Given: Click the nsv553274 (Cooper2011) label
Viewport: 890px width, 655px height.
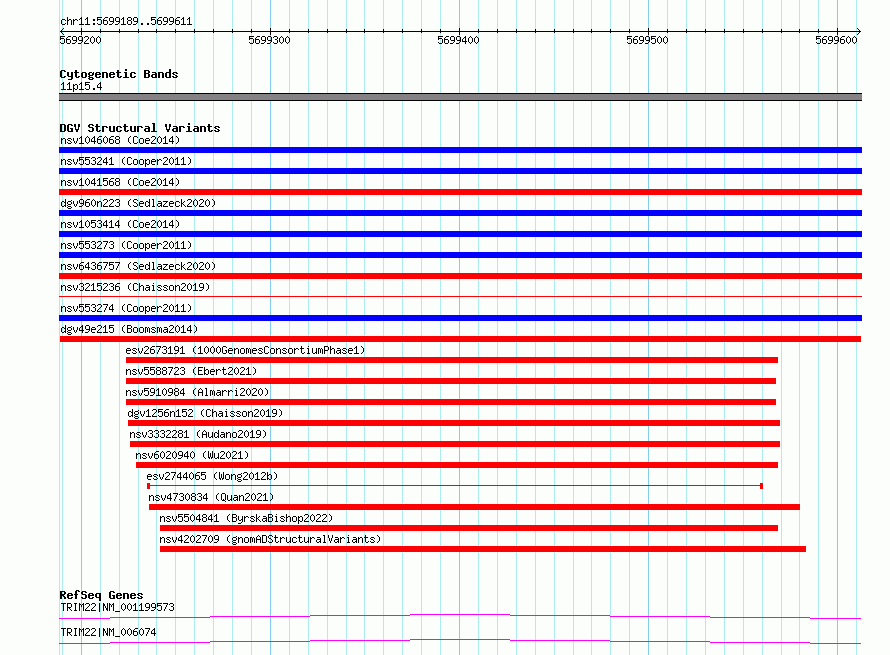Looking at the screenshot, I should pos(126,308).
